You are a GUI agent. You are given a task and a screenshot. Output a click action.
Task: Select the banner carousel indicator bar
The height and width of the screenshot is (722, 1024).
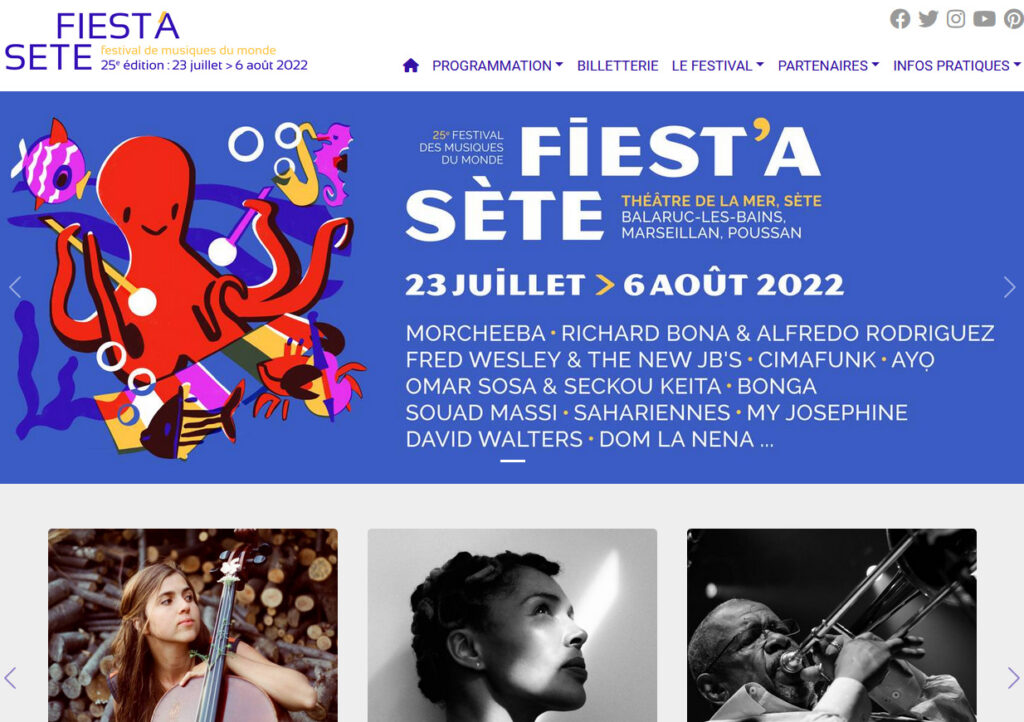click(513, 461)
